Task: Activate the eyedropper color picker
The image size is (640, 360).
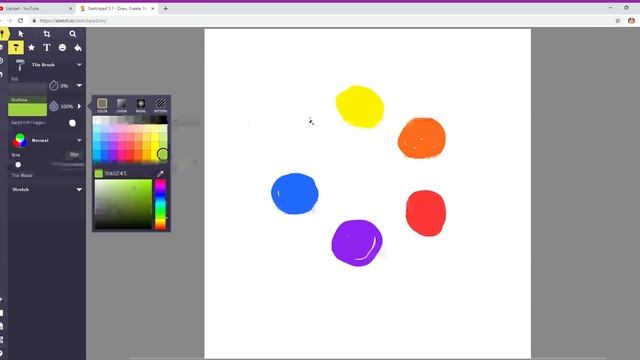Action: pos(160,174)
